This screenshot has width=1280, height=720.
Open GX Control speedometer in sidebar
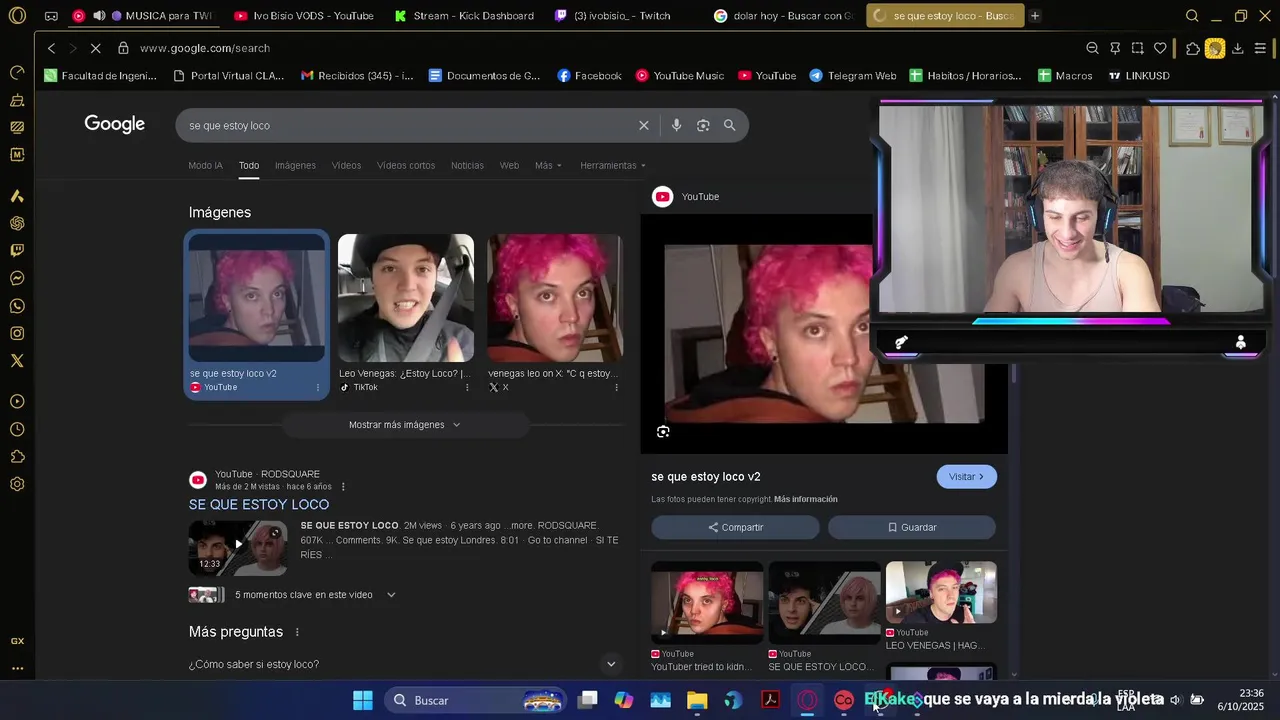(17, 73)
